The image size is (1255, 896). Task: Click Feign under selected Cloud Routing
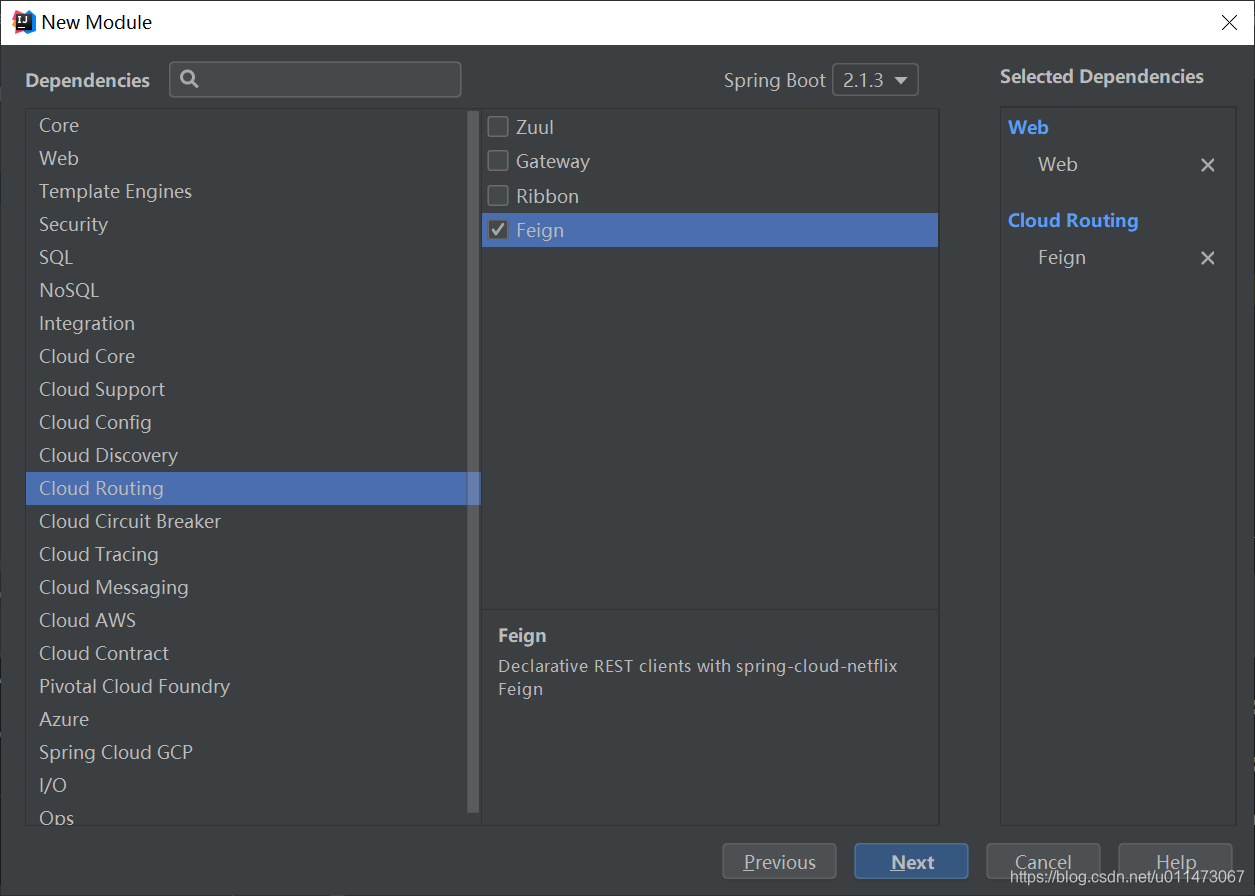pos(1061,258)
